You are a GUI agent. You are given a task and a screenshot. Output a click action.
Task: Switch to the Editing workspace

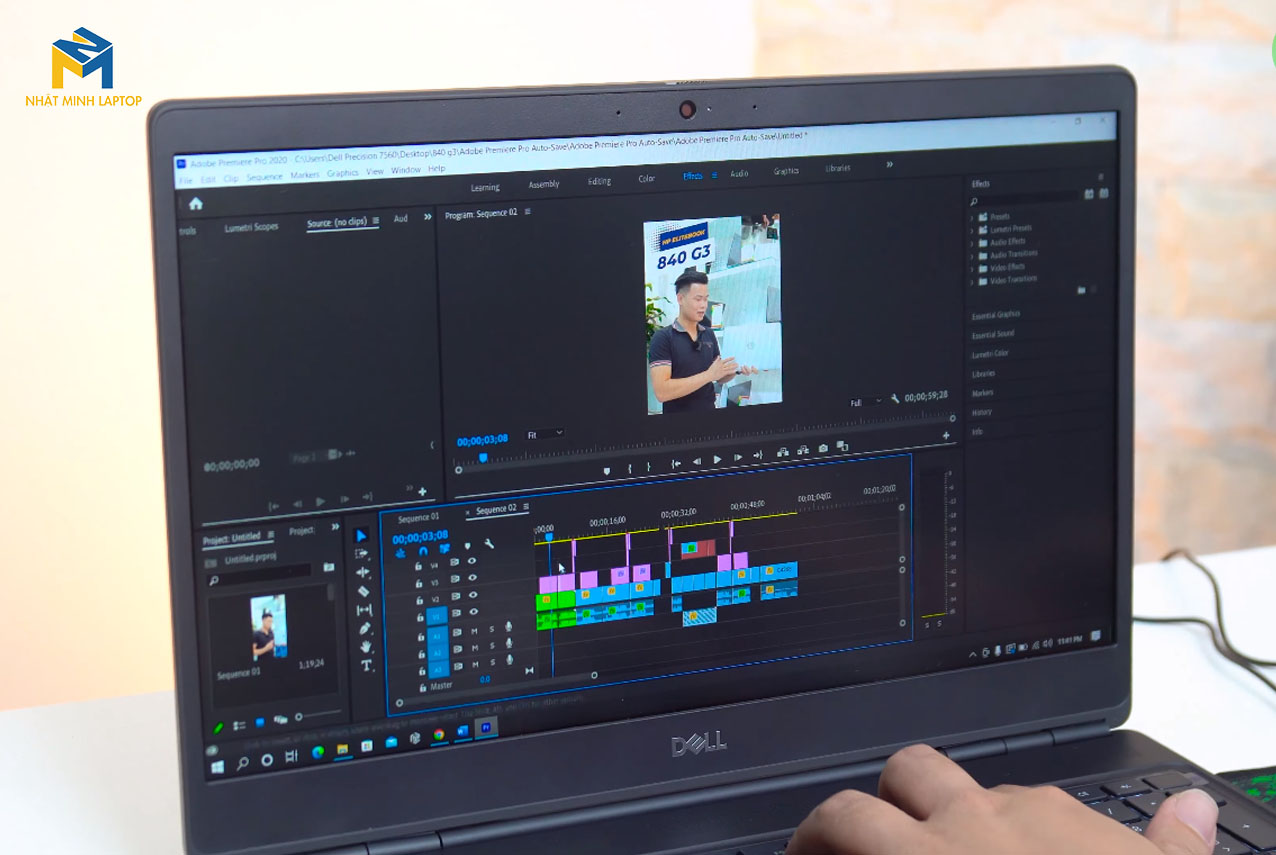tap(599, 181)
